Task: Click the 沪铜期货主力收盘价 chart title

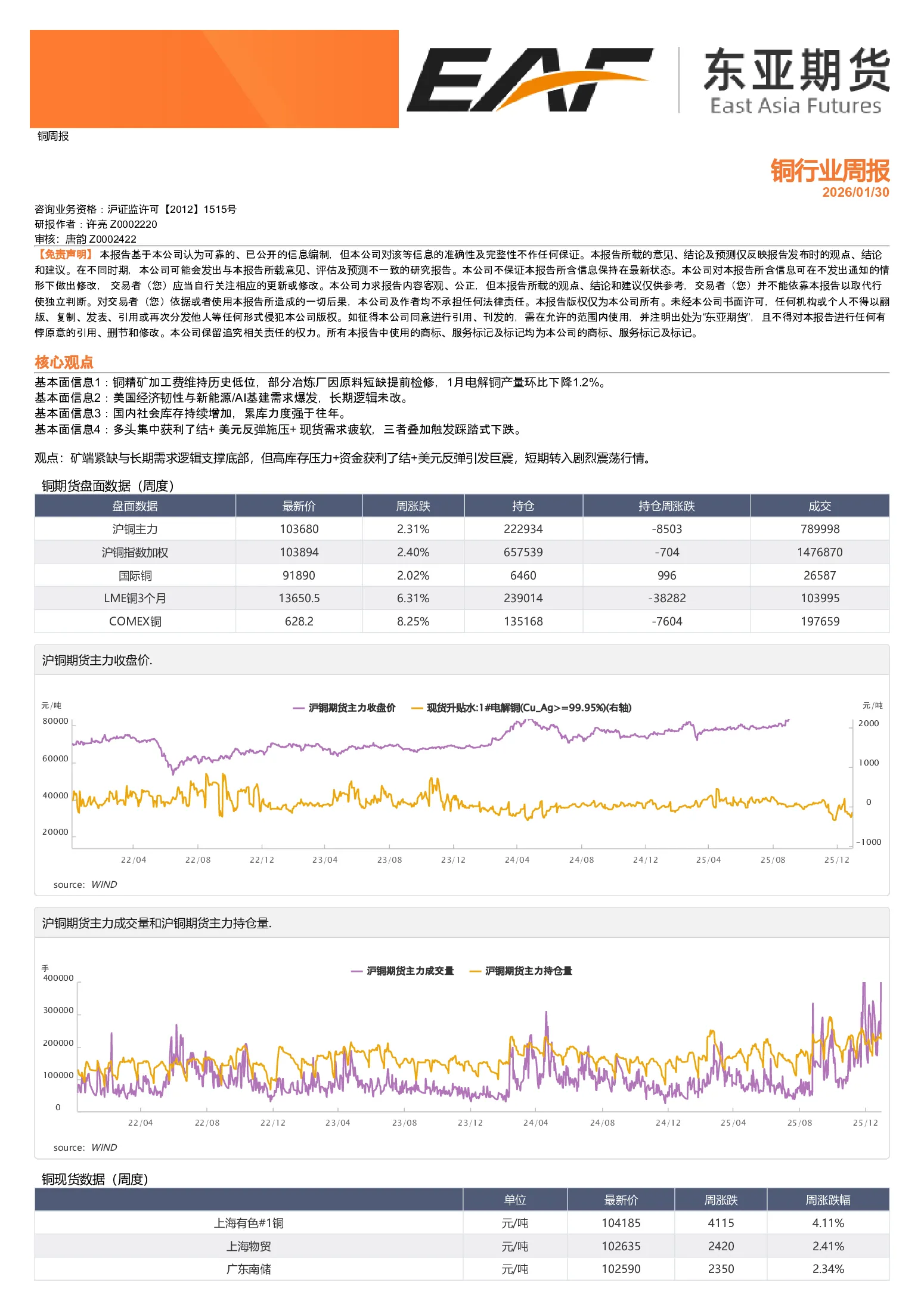Action: coord(97,660)
